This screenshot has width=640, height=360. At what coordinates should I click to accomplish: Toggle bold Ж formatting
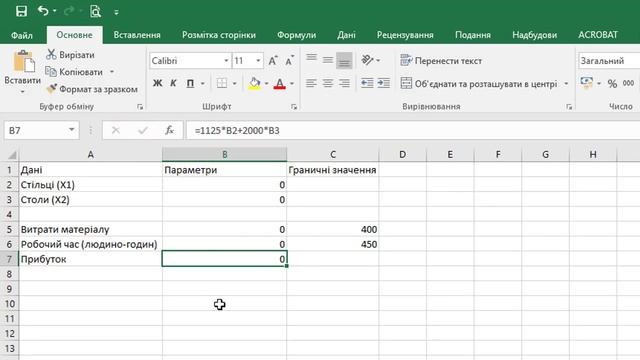point(158,83)
